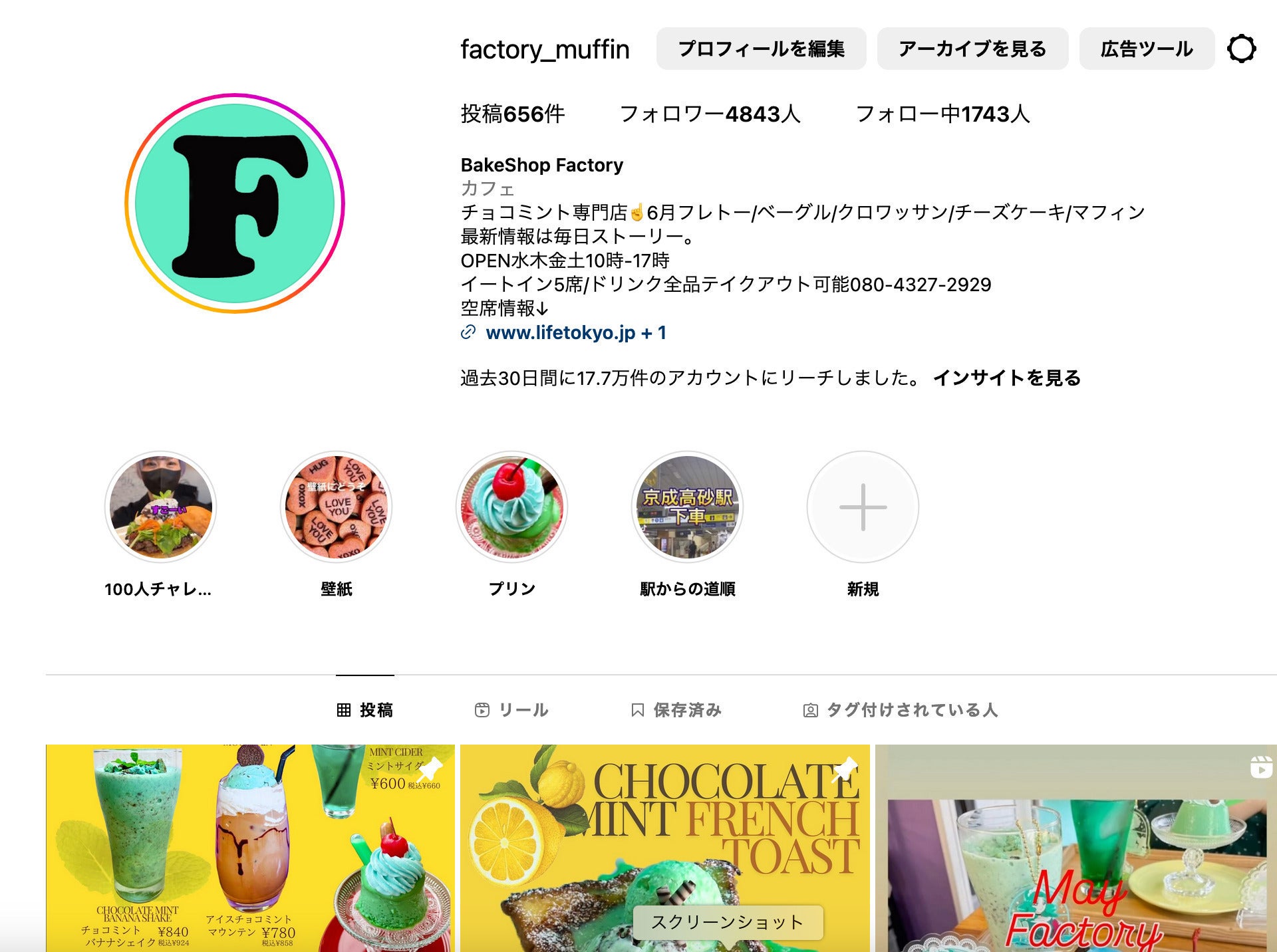Viewport: 1277px width, 952px height.
Task: Open the 駅からの道順 highlight
Action: click(x=687, y=507)
